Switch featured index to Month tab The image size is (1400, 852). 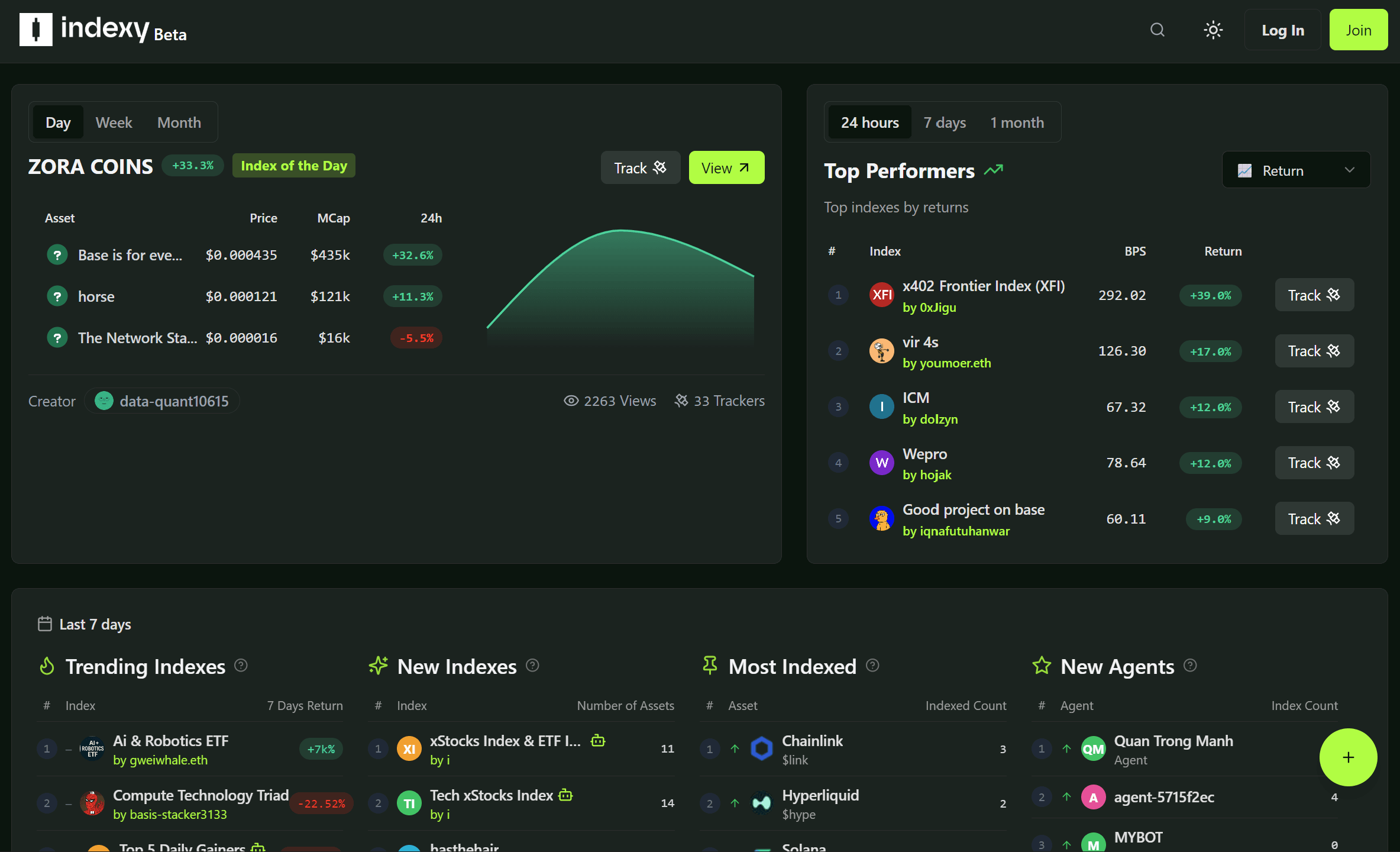(x=179, y=122)
